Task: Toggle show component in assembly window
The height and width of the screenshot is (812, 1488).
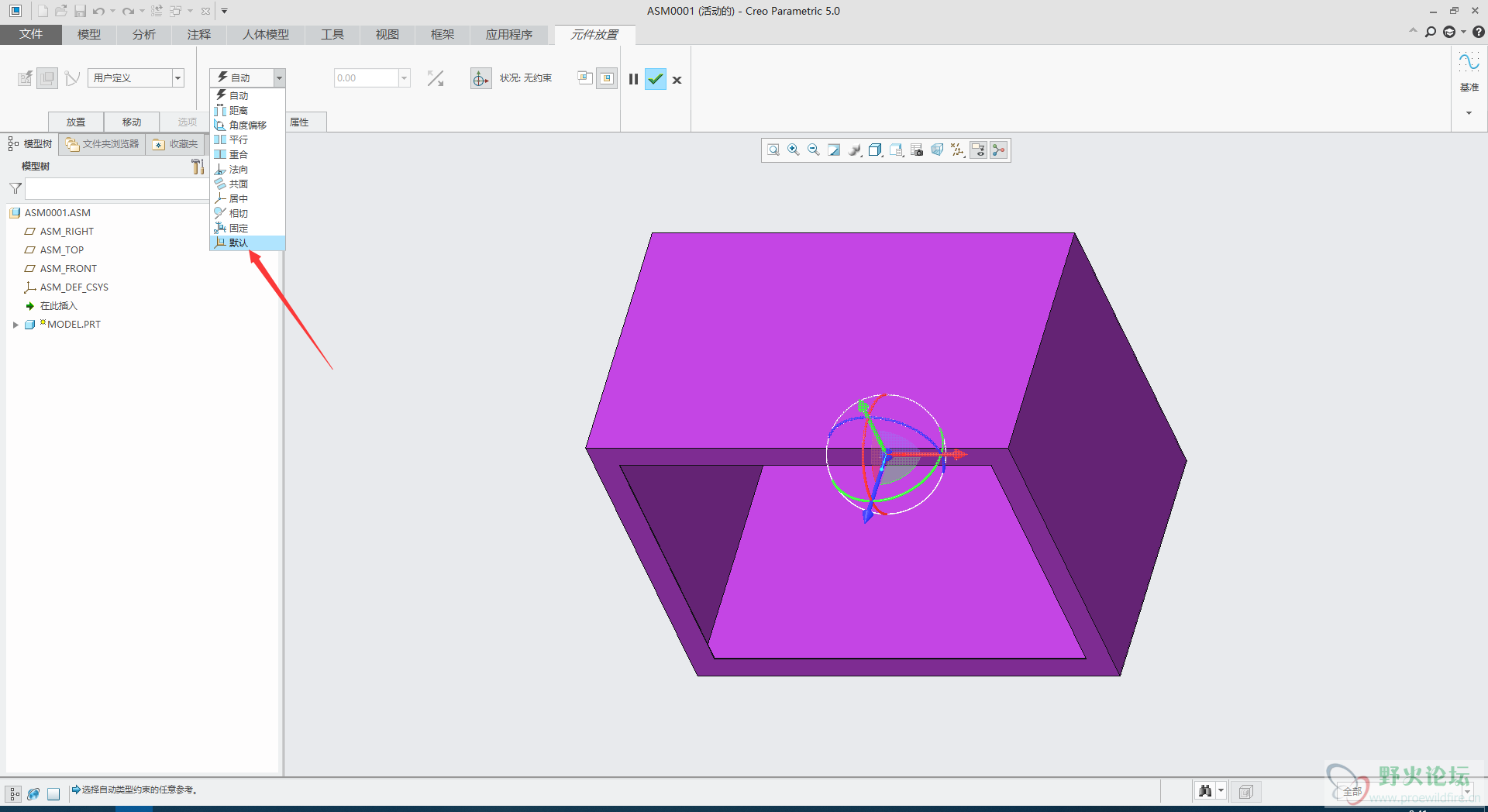Action: (607, 78)
